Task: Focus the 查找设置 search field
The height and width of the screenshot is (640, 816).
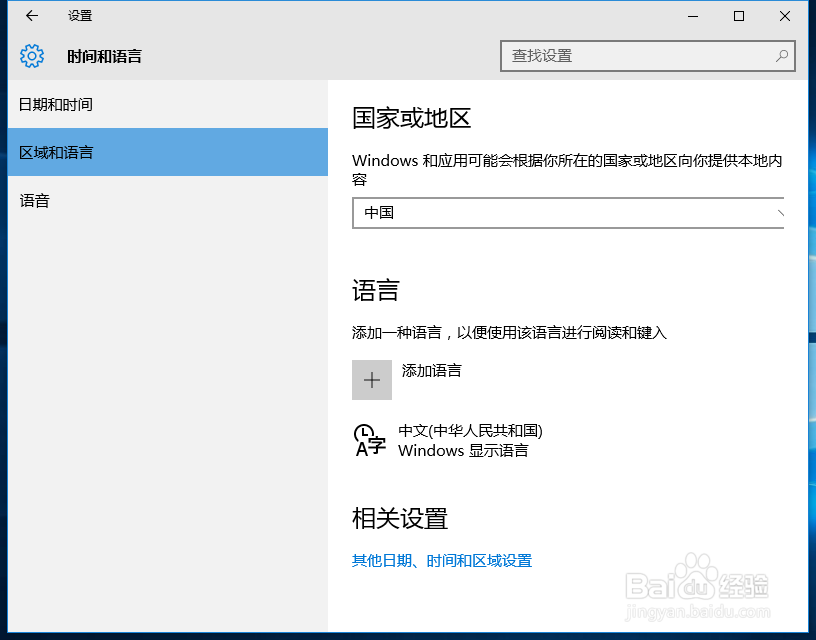Action: pos(647,56)
